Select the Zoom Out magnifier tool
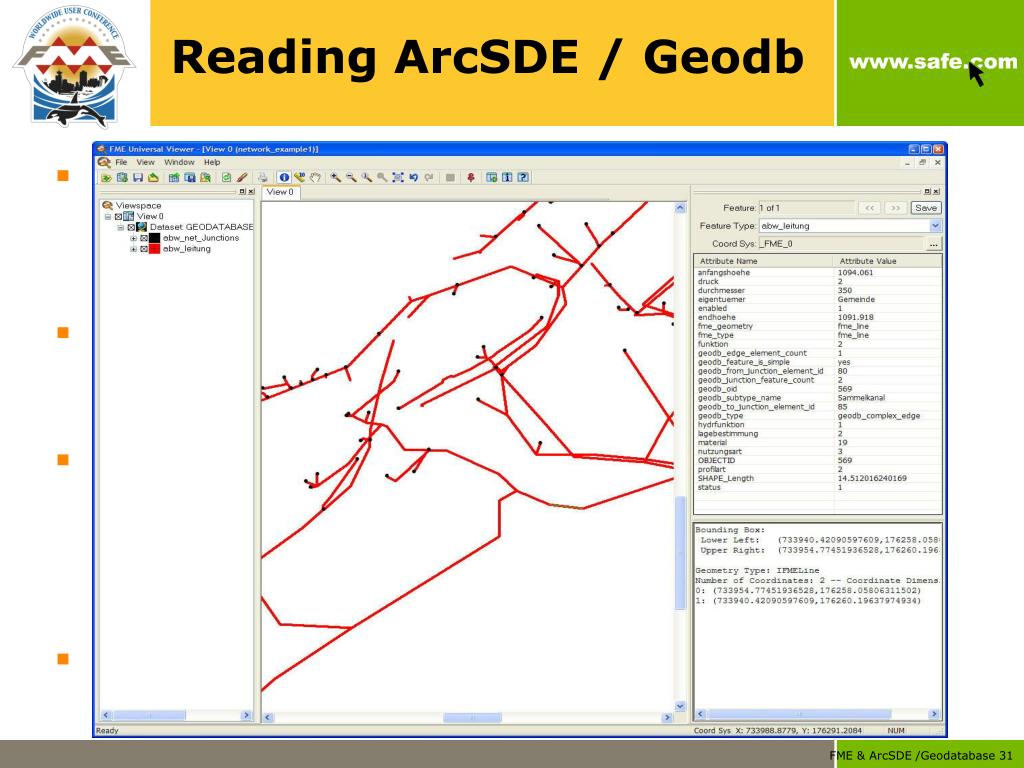 tap(351, 178)
